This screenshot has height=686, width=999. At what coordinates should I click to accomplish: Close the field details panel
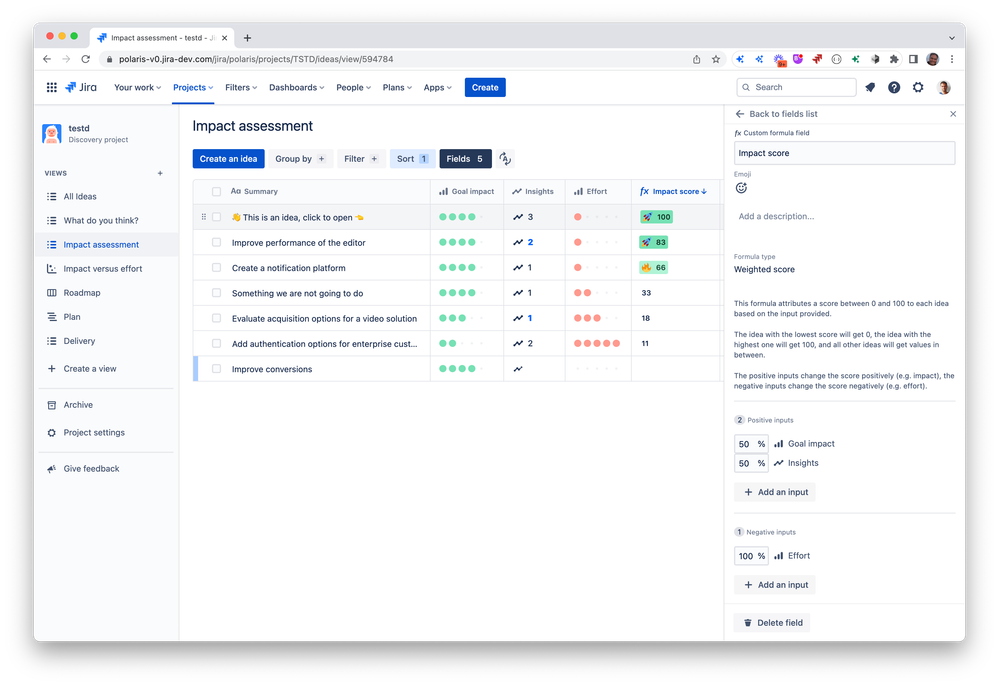pyautogui.click(x=953, y=114)
